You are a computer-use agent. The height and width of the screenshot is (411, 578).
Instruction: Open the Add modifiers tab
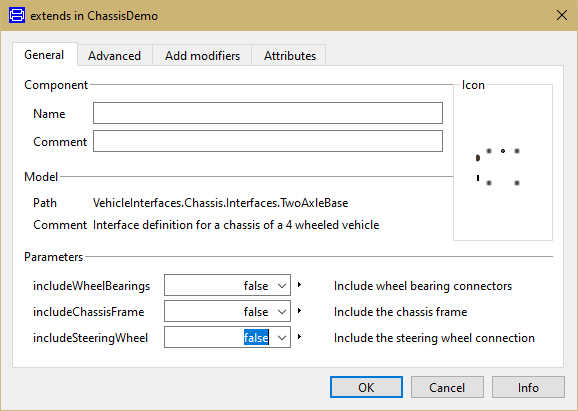202,56
